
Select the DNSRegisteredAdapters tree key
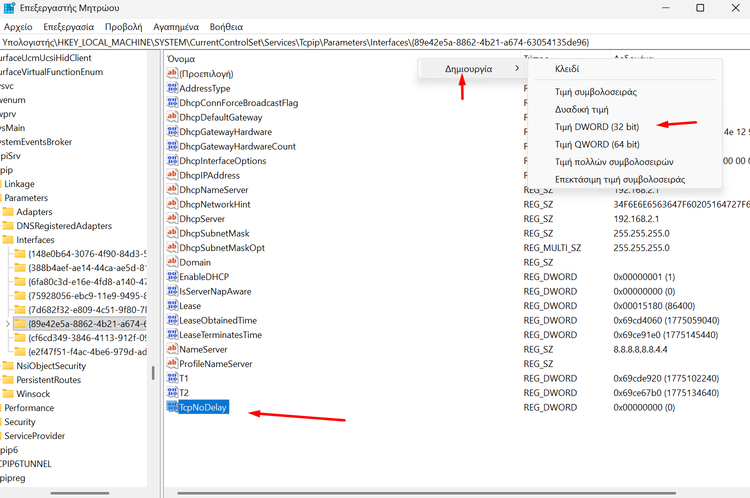(x=62, y=226)
